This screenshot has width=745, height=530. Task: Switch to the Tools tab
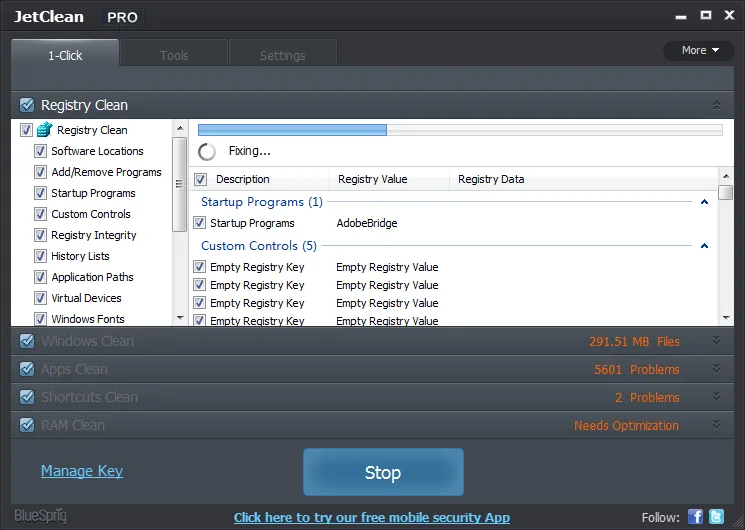pyautogui.click(x=174, y=53)
